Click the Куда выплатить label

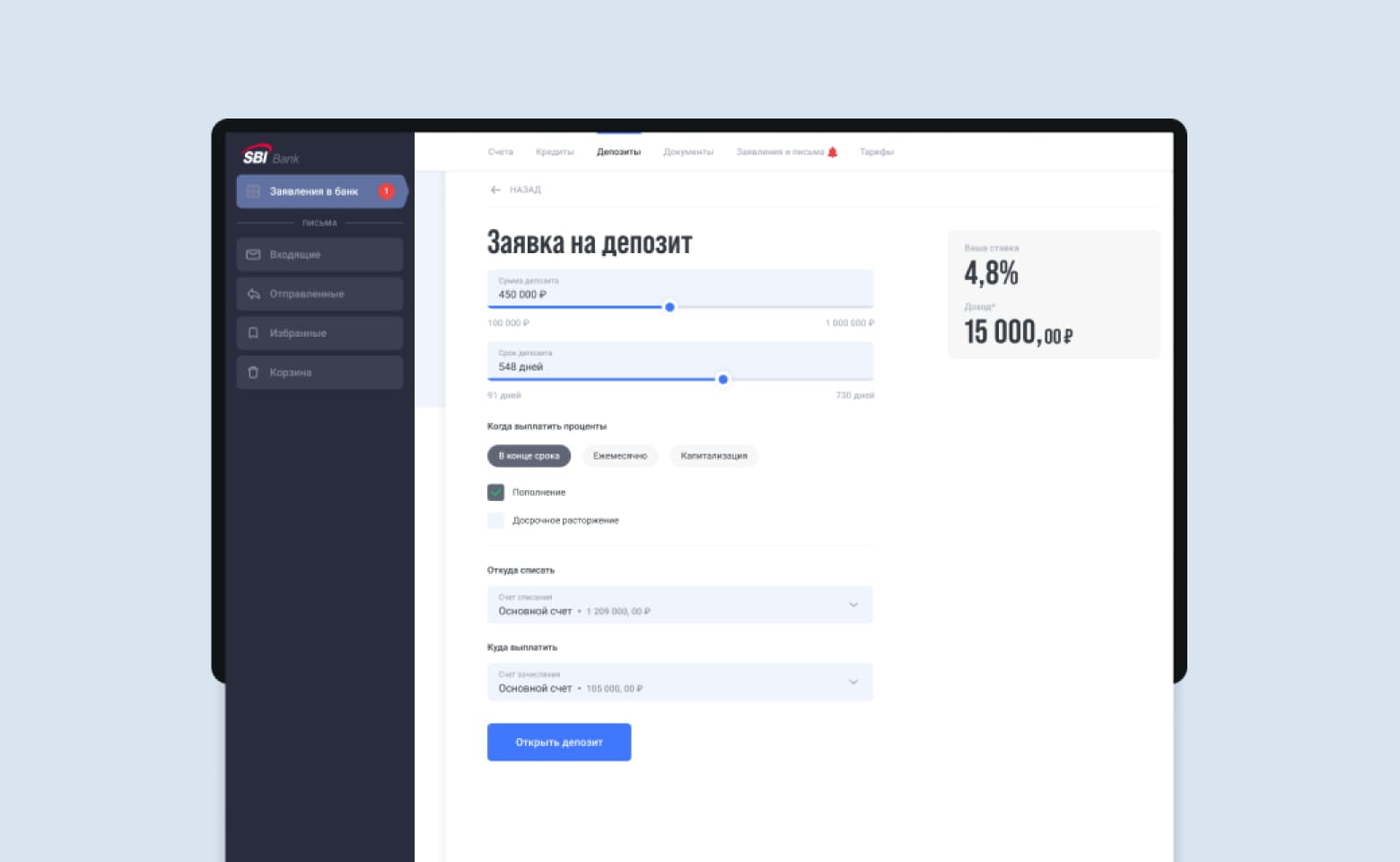click(x=522, y=647)
